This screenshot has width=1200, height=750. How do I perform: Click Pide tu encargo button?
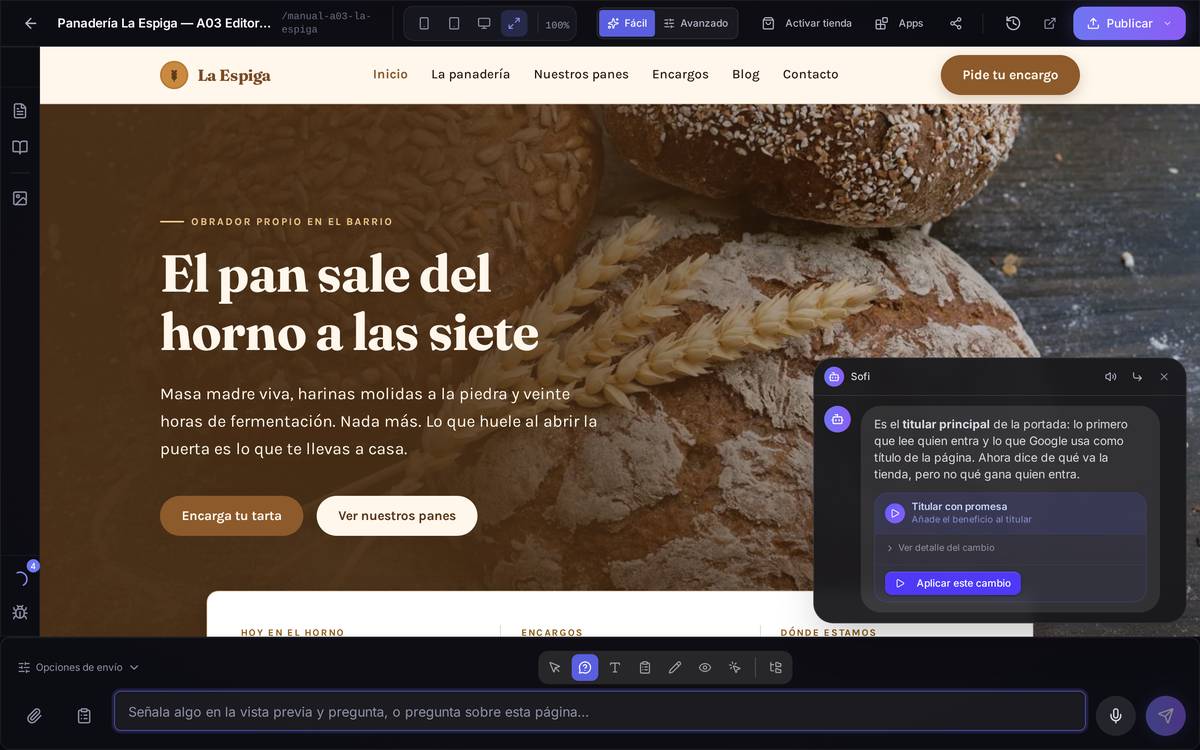tap(1010, 75)
